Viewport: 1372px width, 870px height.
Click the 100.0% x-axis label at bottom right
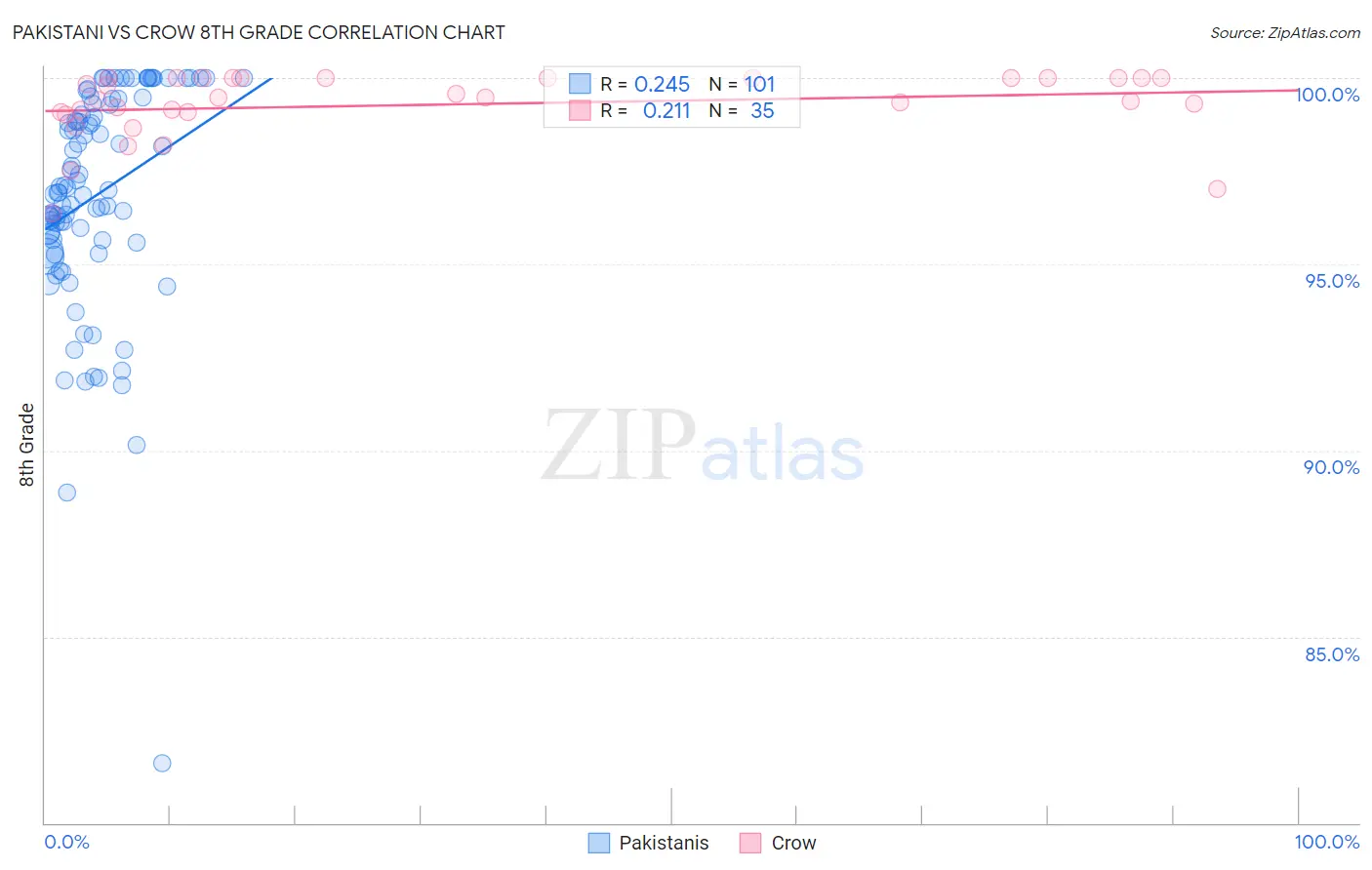(1326, 843)
